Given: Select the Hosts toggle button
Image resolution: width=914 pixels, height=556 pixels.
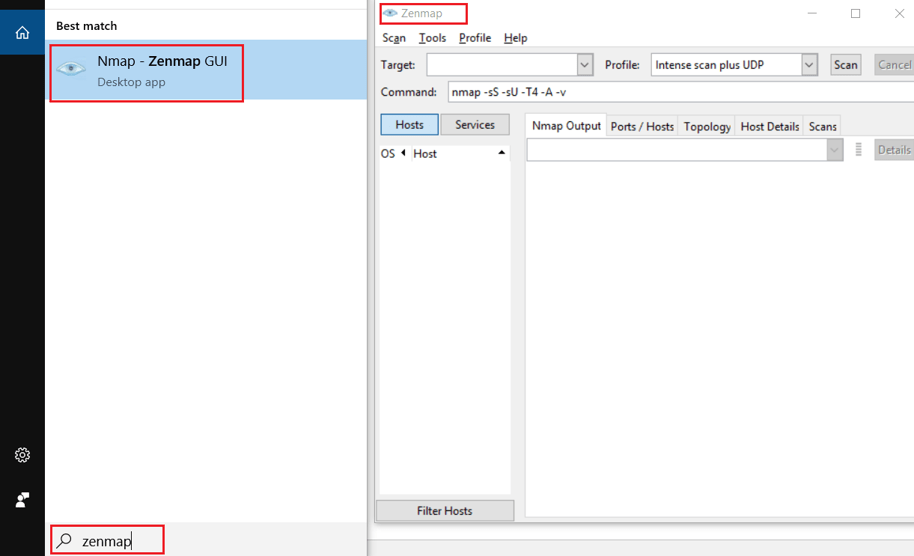Looking at the screenshot, I should 409,125.
